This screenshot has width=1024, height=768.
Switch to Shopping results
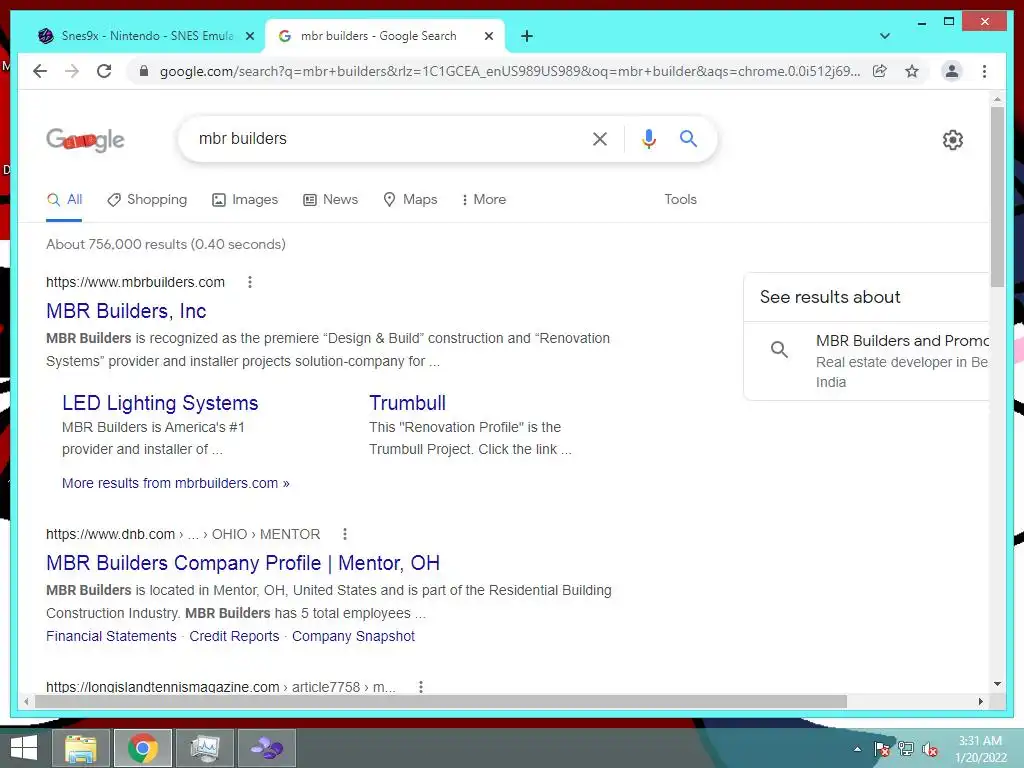147,199
